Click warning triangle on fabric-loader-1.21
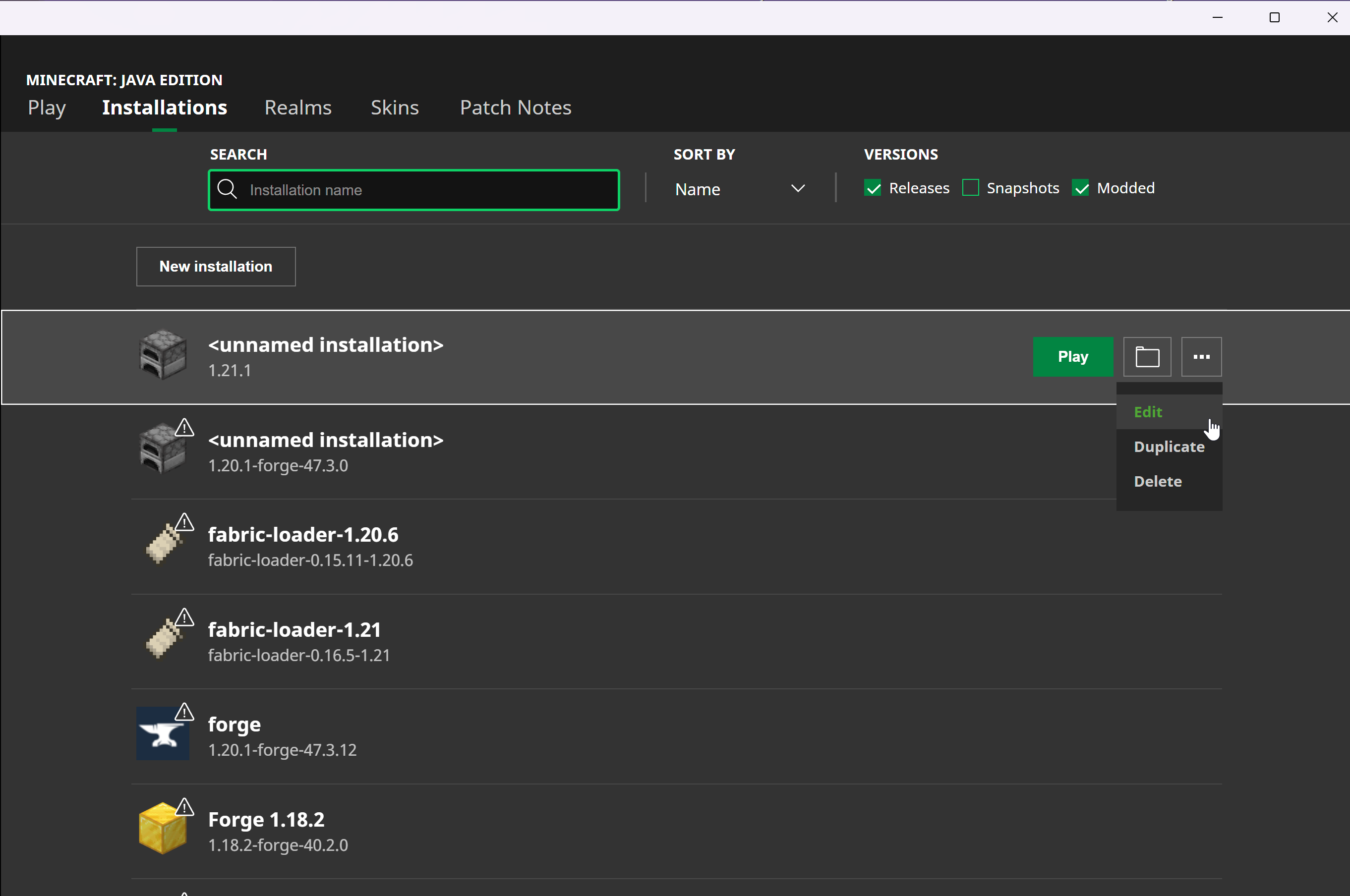This screenshot has width=1350, height=896. click(184, 617)
